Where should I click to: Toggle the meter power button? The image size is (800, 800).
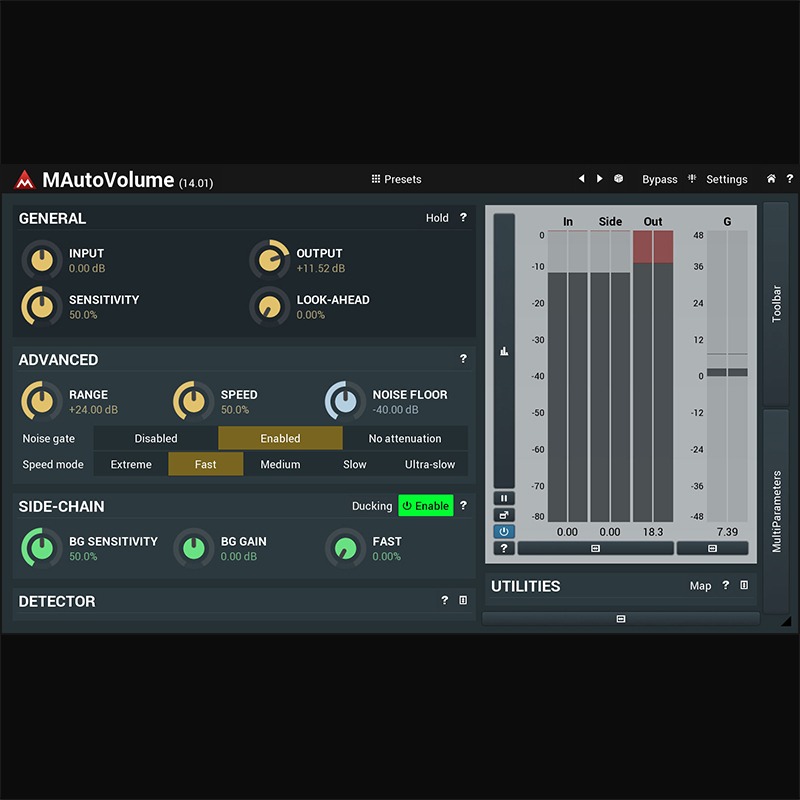pos(504,532)
